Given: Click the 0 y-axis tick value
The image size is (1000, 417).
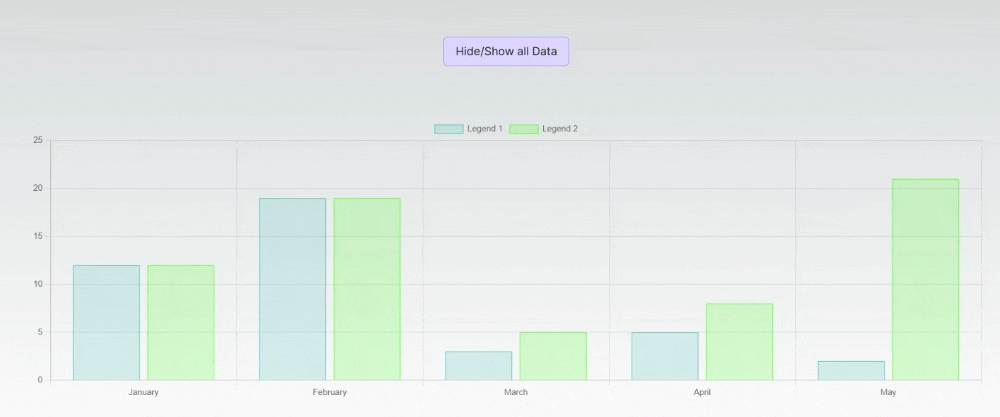Looking at the screenshot, I should tap(40, 380).
